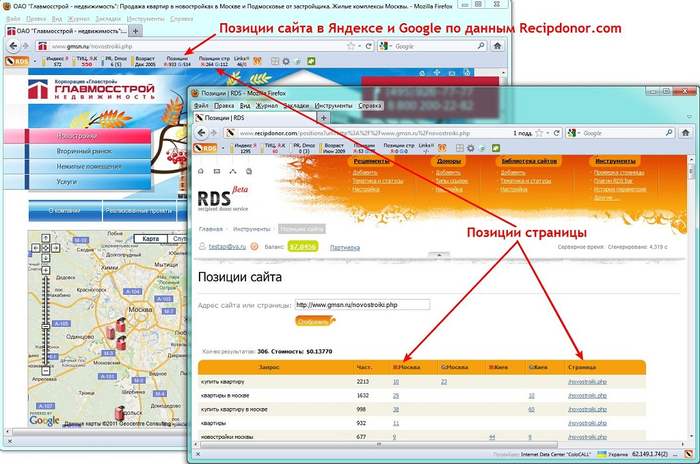Viewport: 700px width, 464px height.
Task: Select Новостройки in gmsn.ru side menu
Action: click(77, 136)
